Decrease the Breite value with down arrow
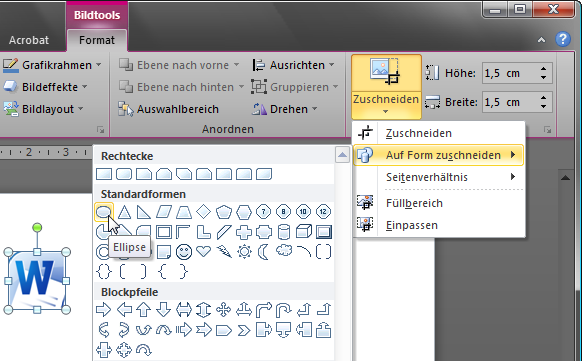Screen dimensions: 582x361 pyautogui.click(x=543, y=106)
